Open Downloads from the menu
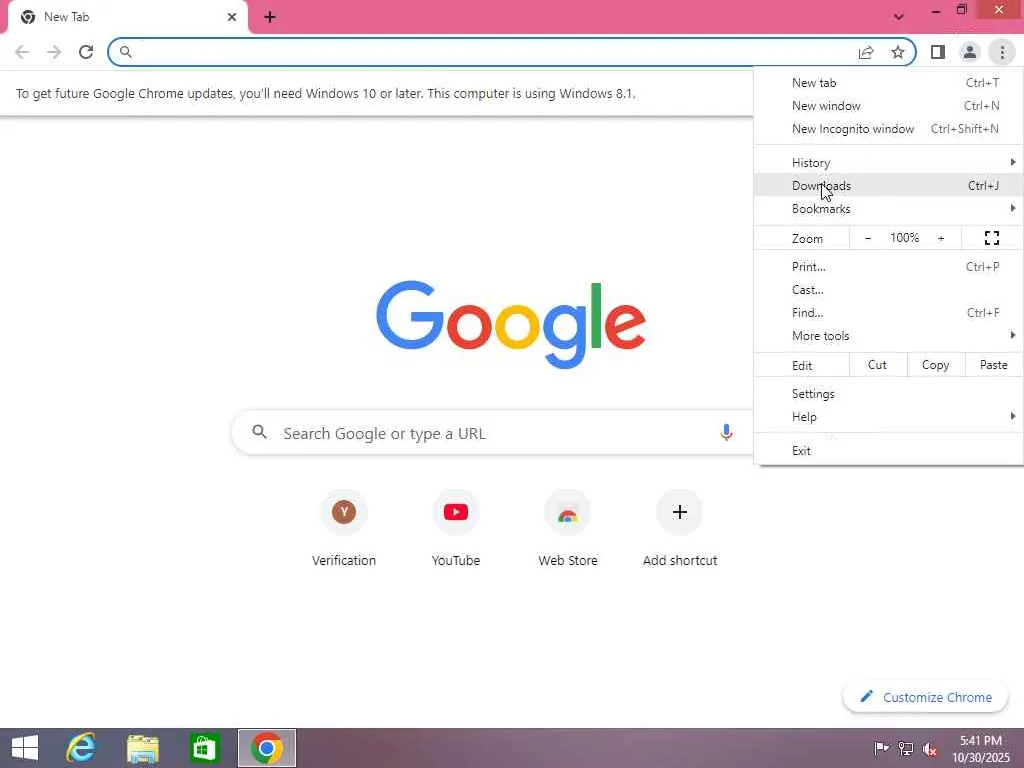 888,185
